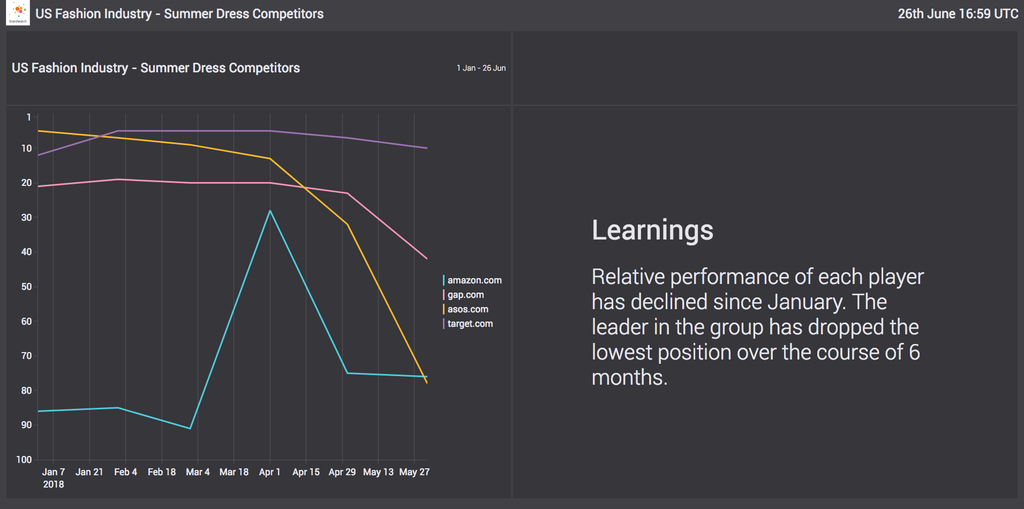1024x509 pixels.
Task: Click the Learnings paragraph about relative performance
Action: click(755, 327)
